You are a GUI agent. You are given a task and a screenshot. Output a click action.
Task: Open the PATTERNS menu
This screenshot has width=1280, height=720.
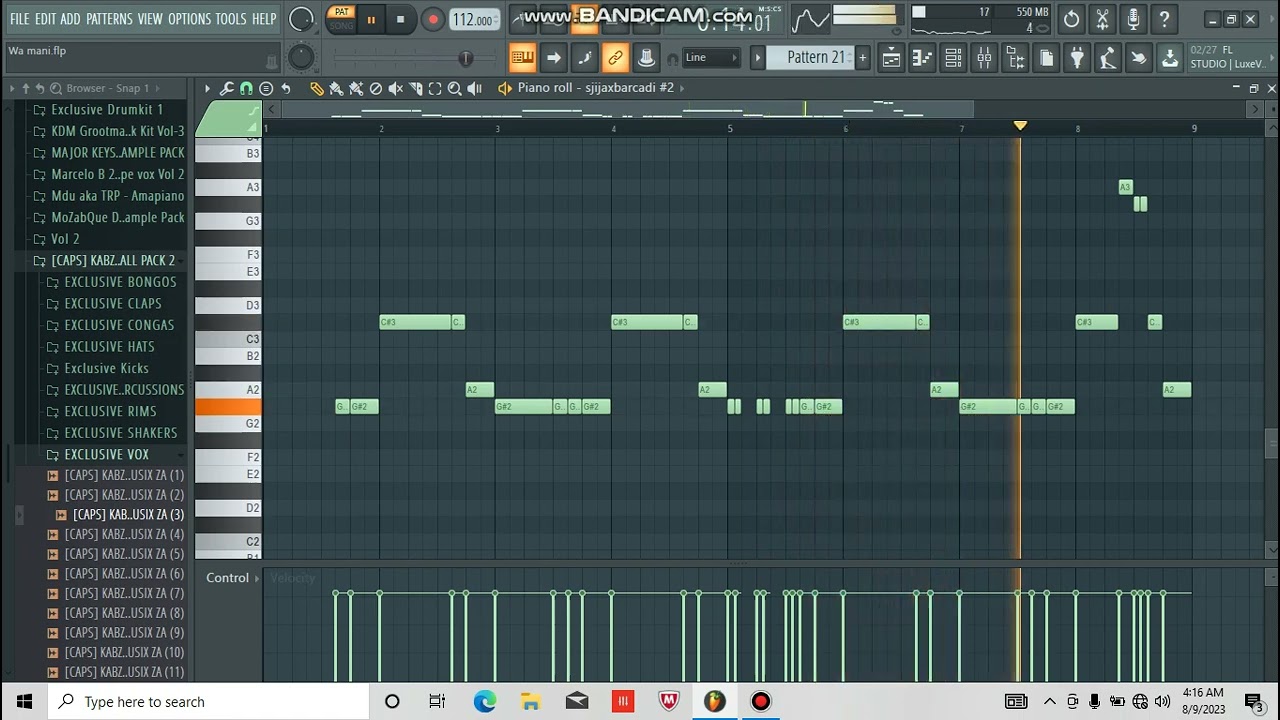tap(109, 19)
